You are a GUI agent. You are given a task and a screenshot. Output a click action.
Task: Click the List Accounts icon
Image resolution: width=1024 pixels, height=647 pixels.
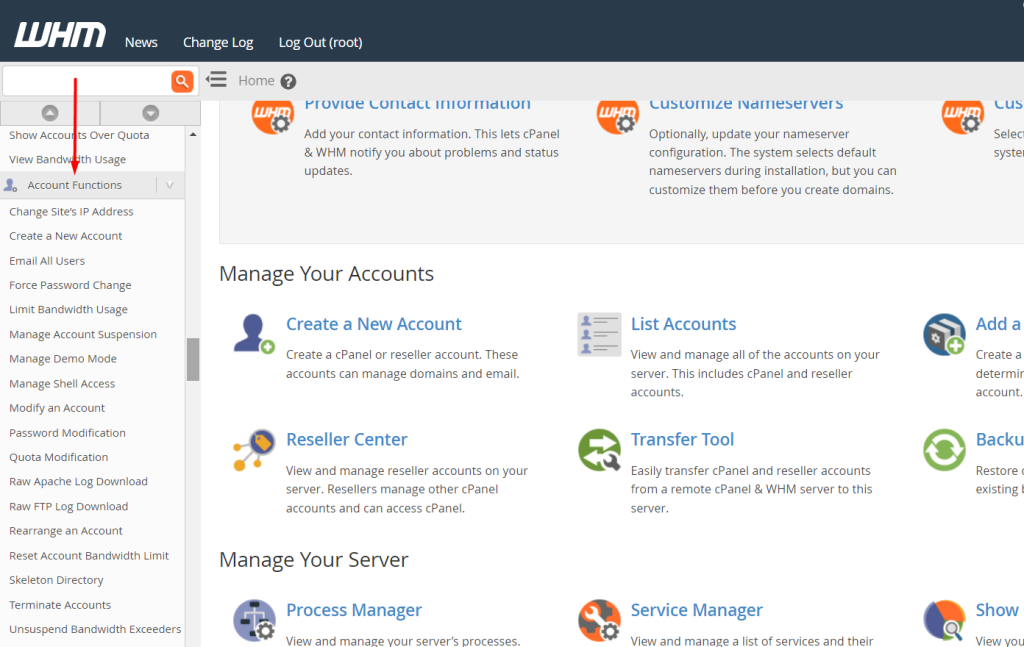pos(599,334)
